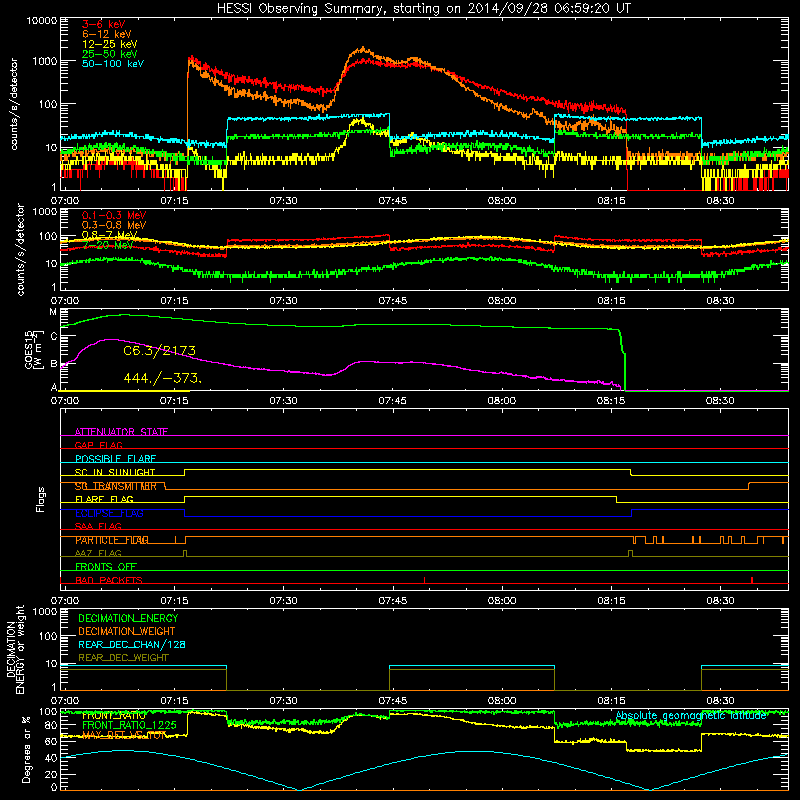Viewport: 800px width, 800px height.
Task: Select the orange 6-12 keV legend label
Action: click(107, 34)
